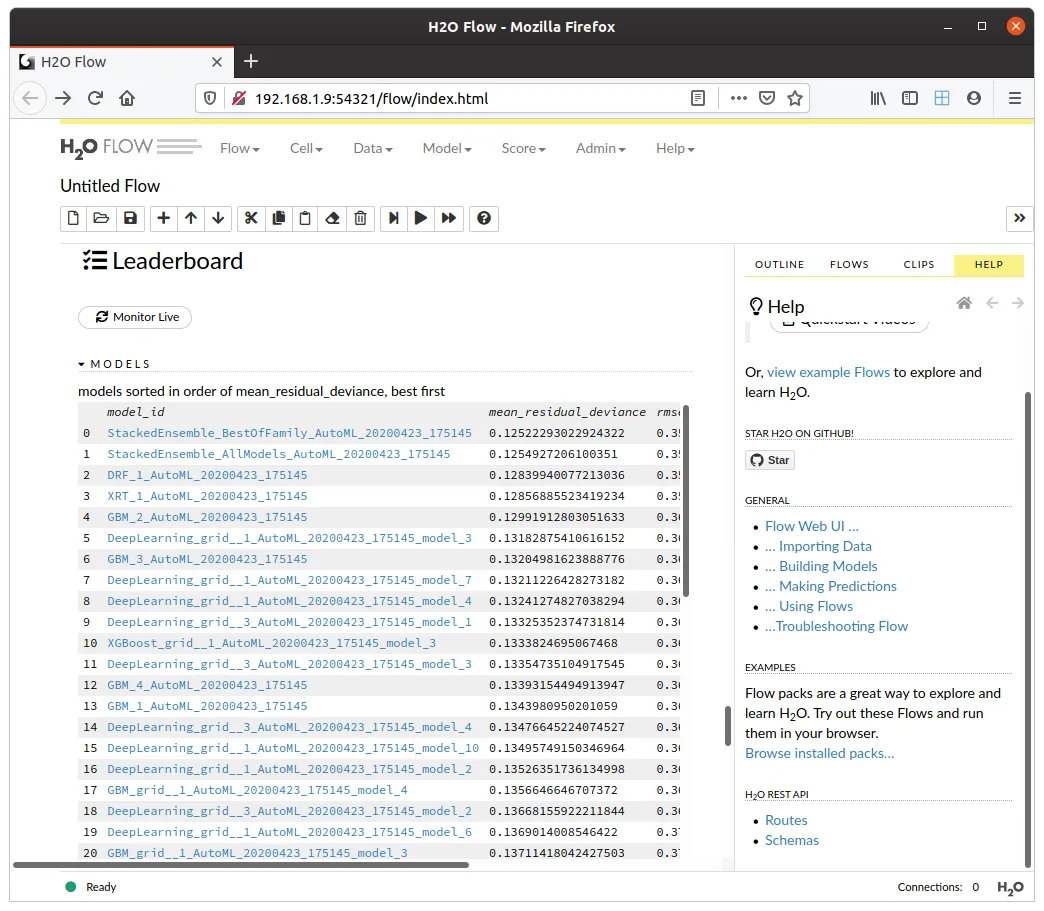The height and width of the screenshot is (911, 1044).
Task: Collapse the MODELS section triangle
Action: pos(82,365)
